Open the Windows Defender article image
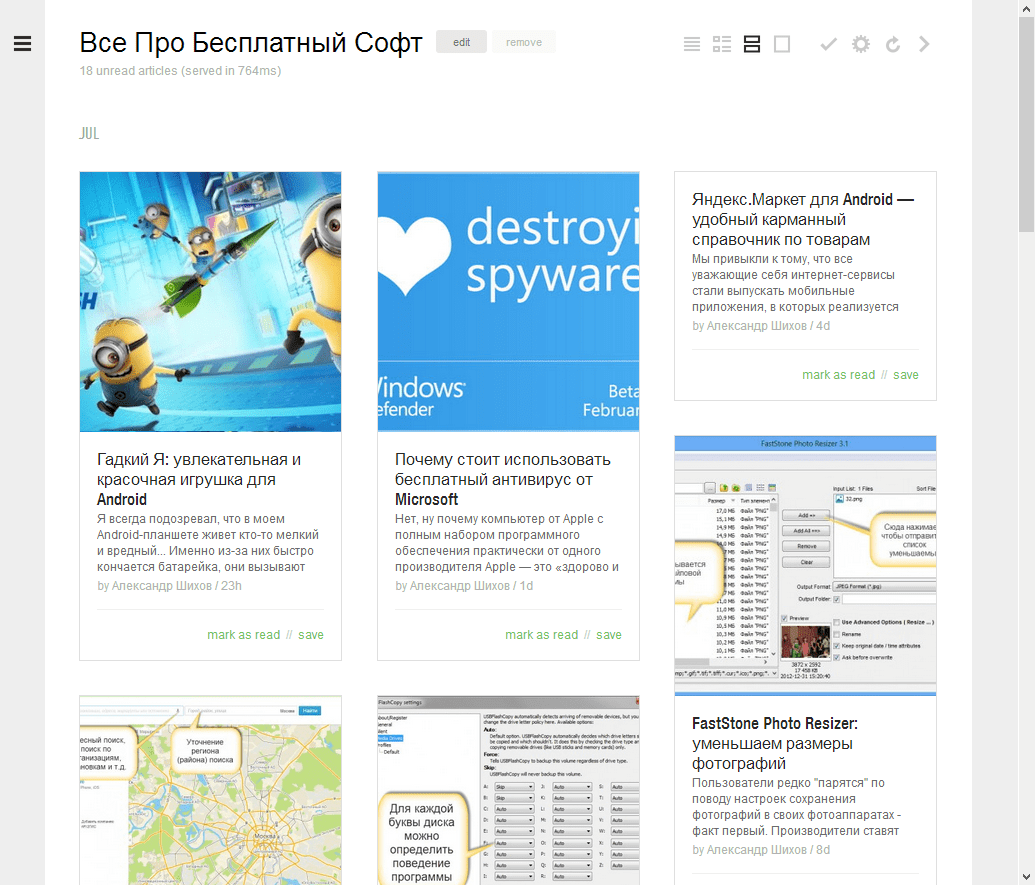This screenshot has width=1035, height=885. (x=508, y=301)
